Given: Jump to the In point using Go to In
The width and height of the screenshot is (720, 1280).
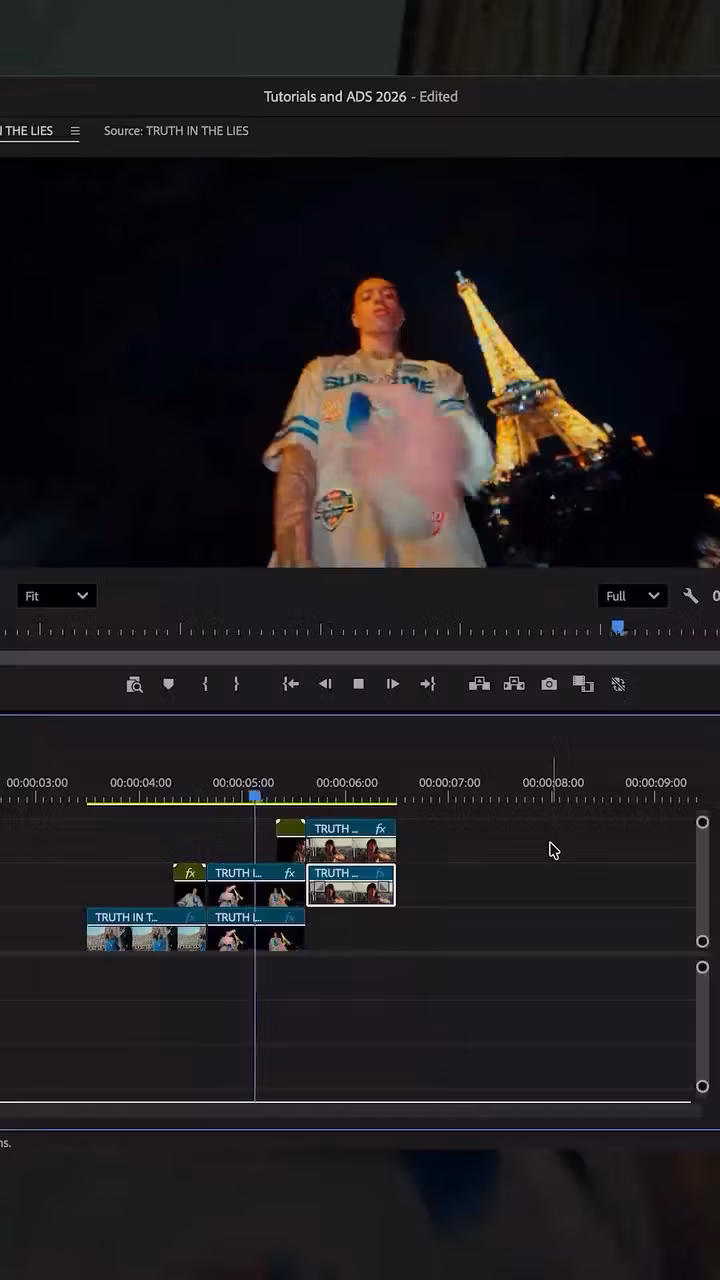Looking at the screenshot, I should click(x=290, y=684).
